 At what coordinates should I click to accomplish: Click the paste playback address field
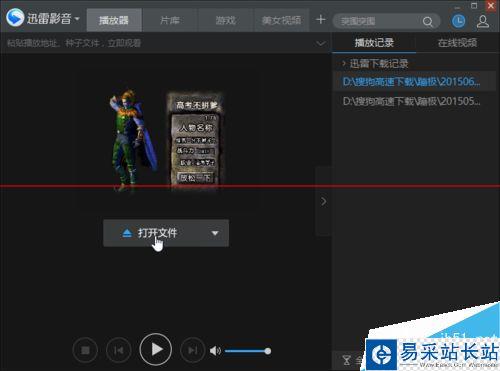(157, 43)
